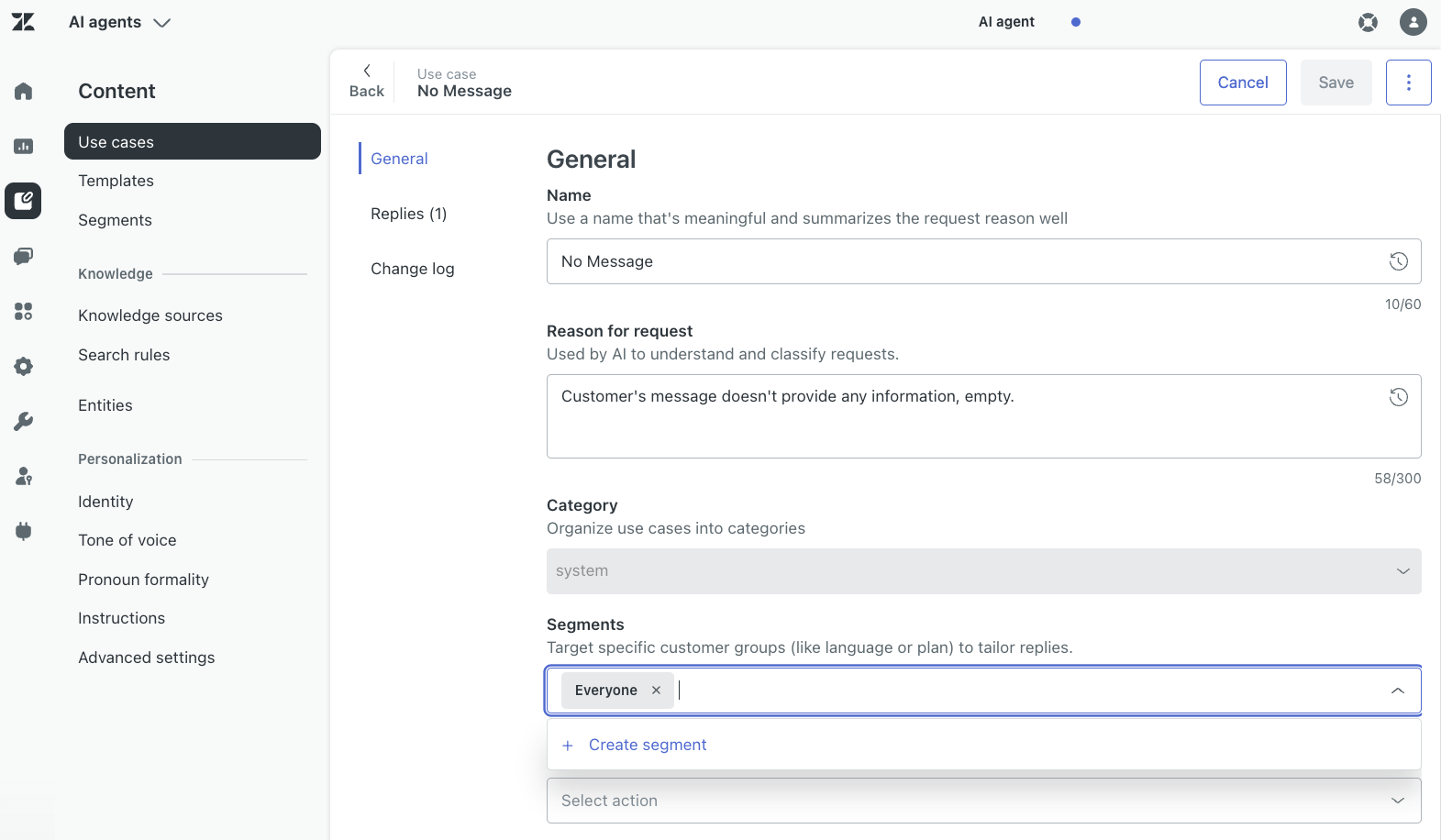Show history for Reason for request field
Screen dimensions: 1441x840
(x=1399, y=397)
